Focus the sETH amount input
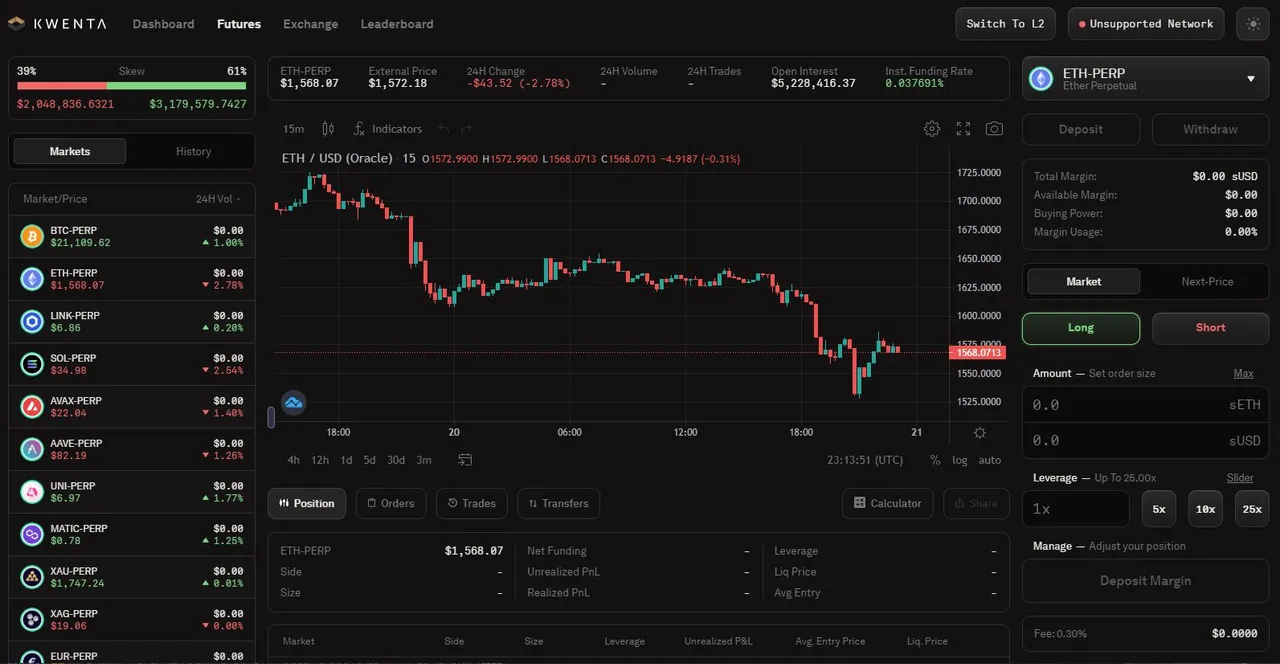Viewport: 1280px width, 664px height. (1145, 405)
